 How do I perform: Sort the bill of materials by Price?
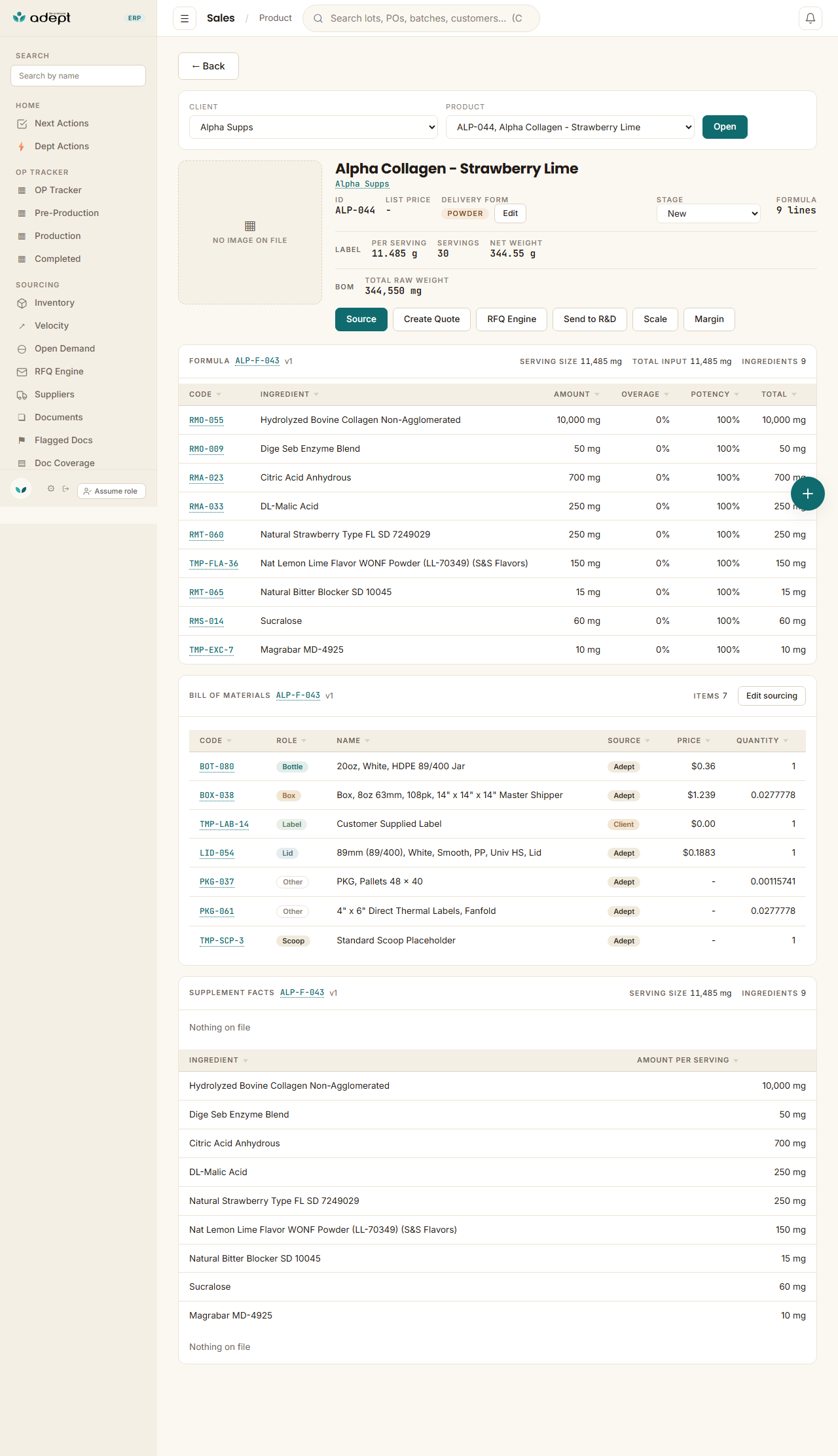point(693,740)
